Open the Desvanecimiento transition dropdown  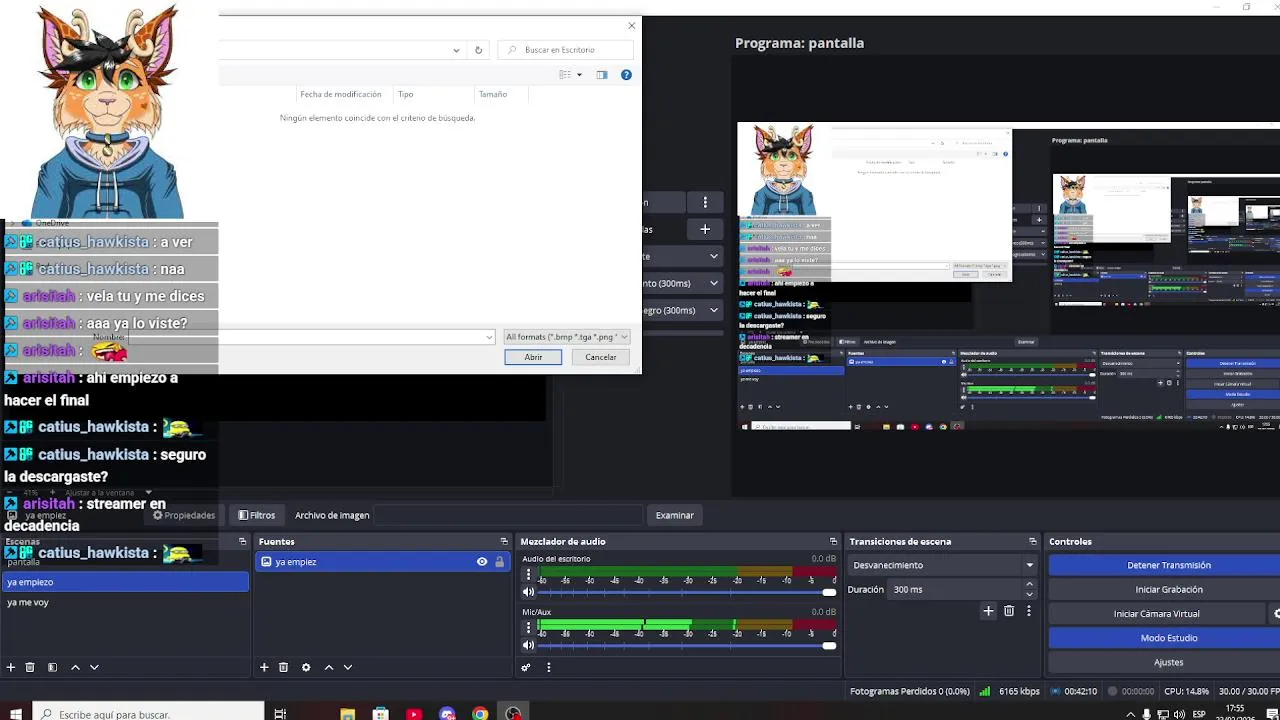[943, 565]
